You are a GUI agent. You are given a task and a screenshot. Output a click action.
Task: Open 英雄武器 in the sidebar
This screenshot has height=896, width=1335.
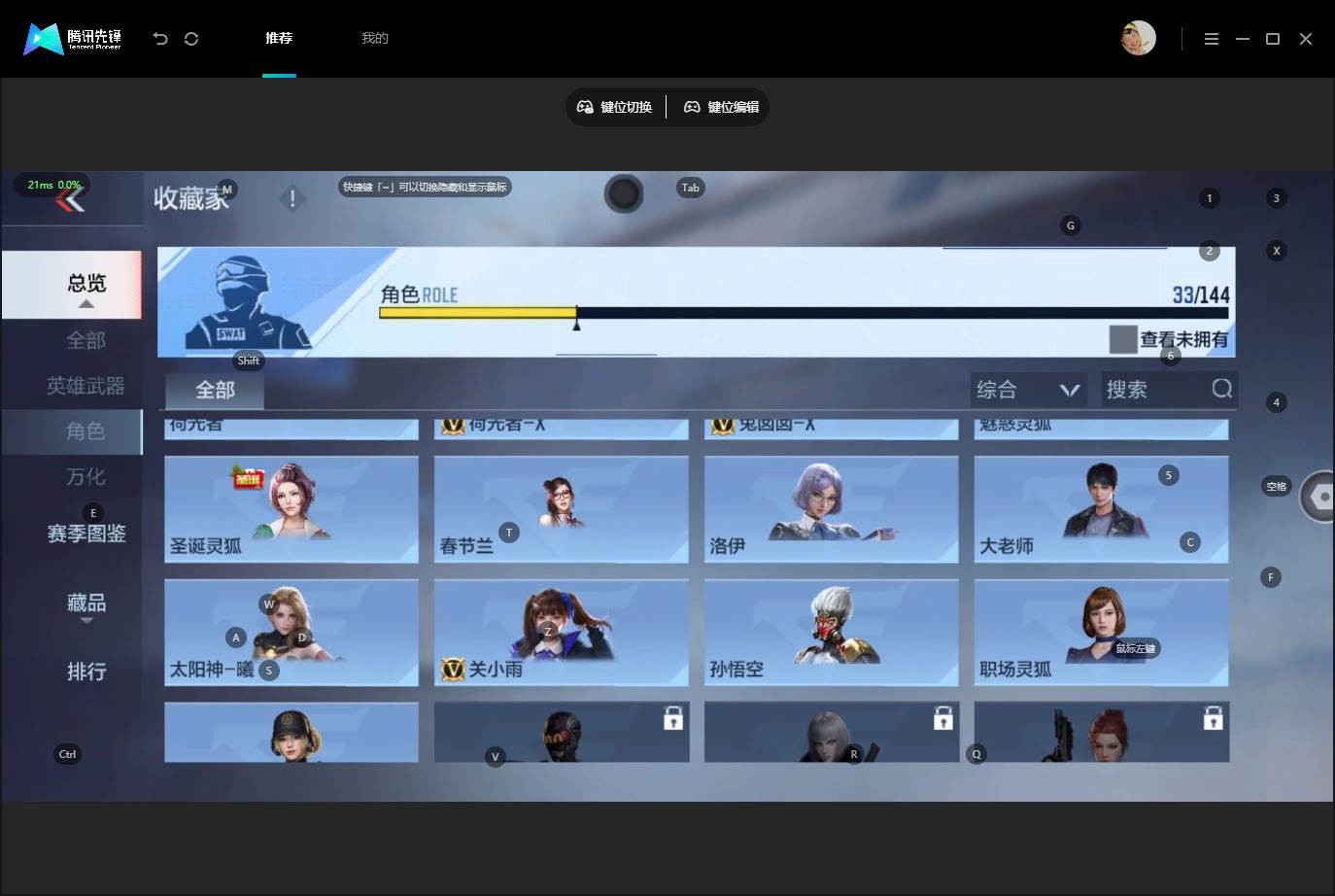pyautogui.click(x=86, y=386)
